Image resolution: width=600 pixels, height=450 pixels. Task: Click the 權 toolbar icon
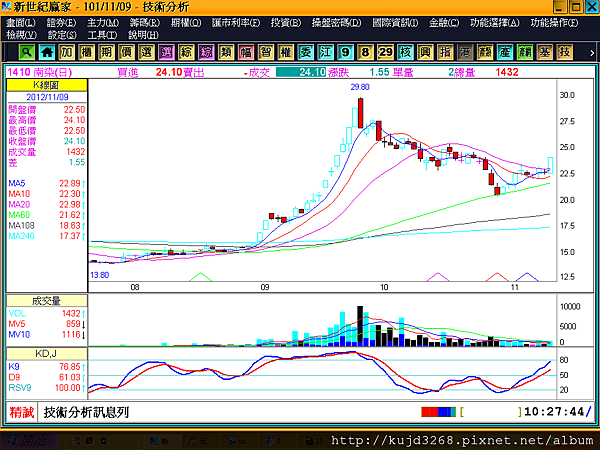285,52
